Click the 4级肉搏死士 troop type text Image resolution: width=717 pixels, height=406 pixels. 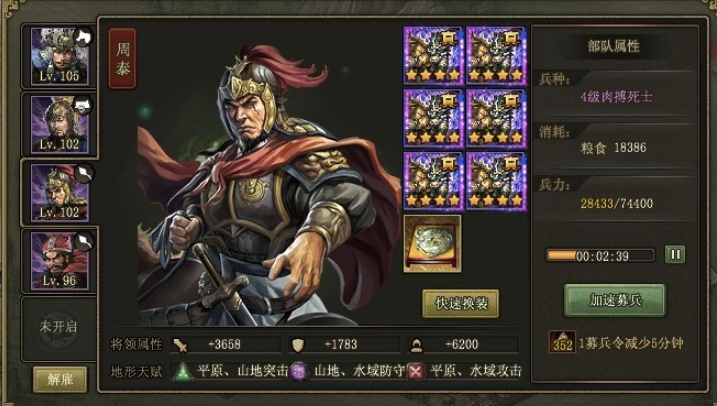point(616,97)
